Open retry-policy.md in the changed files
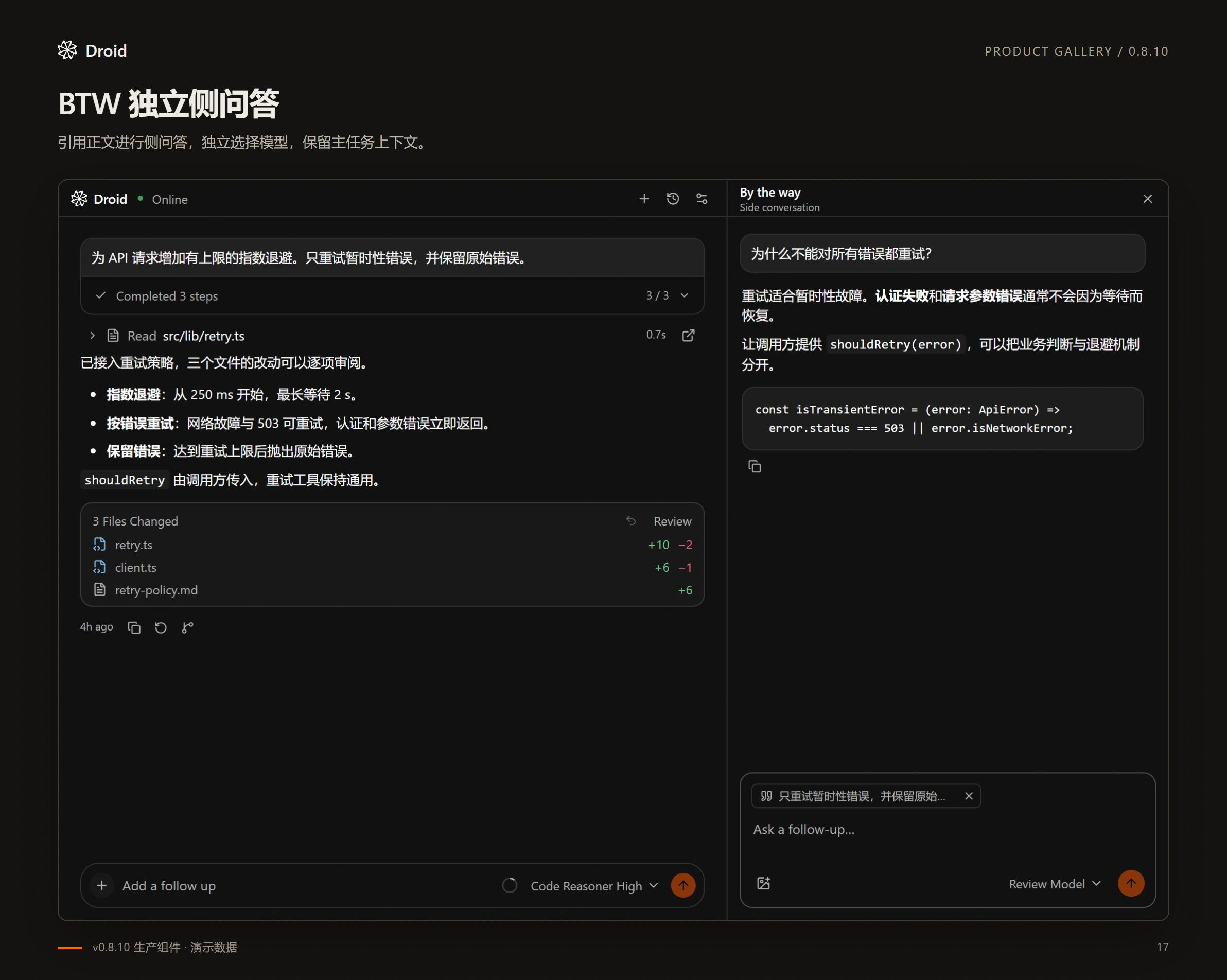This screenshot has width=1227, height=980. (x=392, y=590)
